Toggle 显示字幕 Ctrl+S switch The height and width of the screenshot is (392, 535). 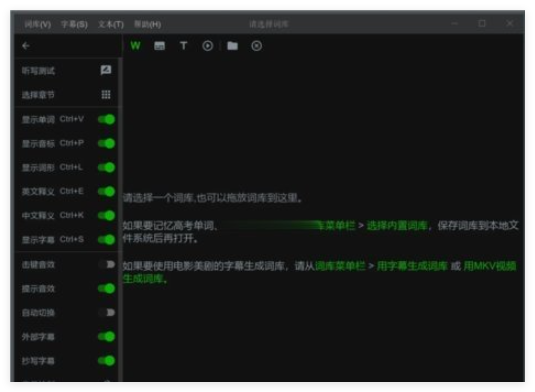click(106, 239)
